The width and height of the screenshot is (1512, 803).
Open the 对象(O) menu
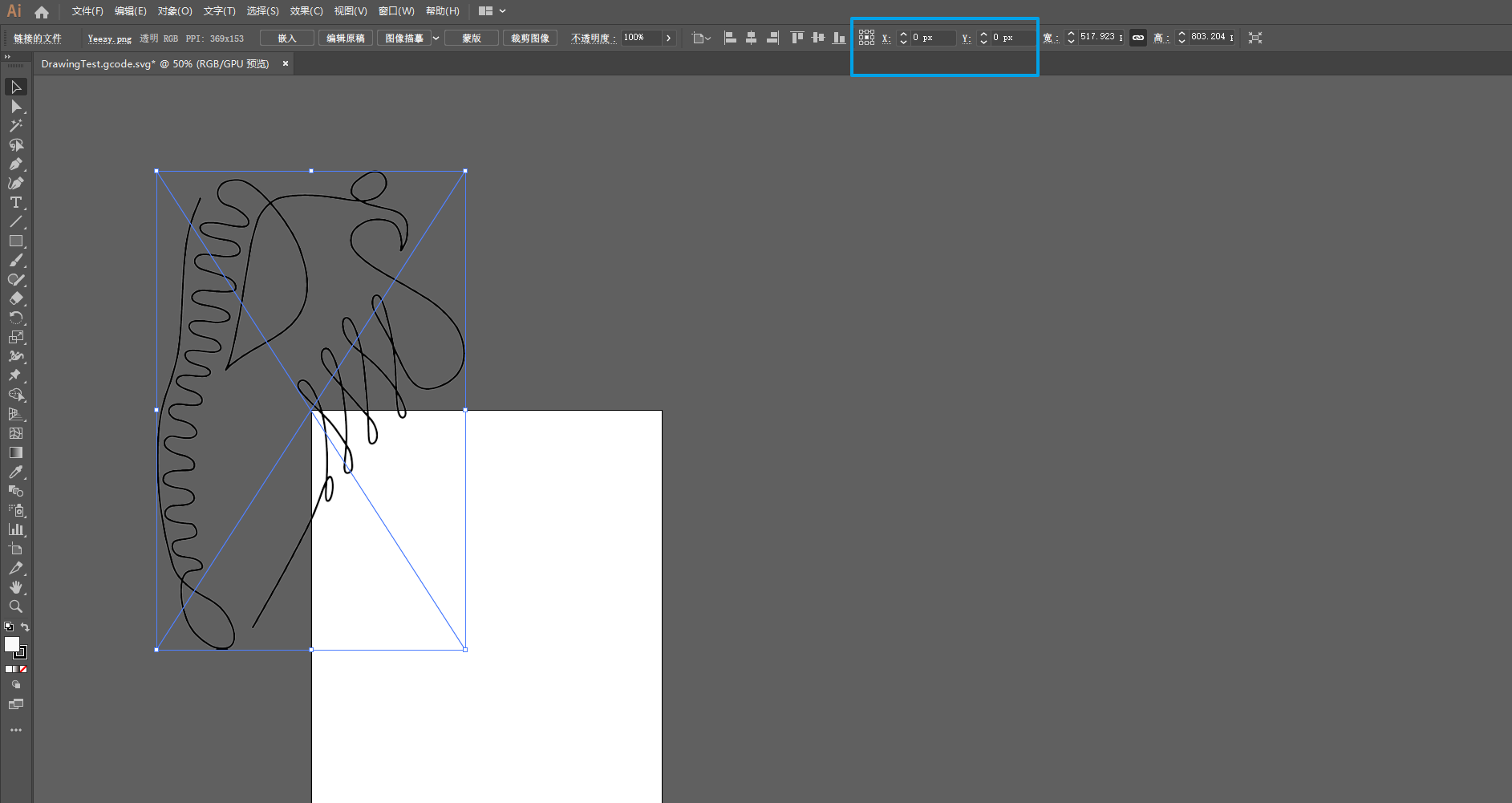[175, 11]
